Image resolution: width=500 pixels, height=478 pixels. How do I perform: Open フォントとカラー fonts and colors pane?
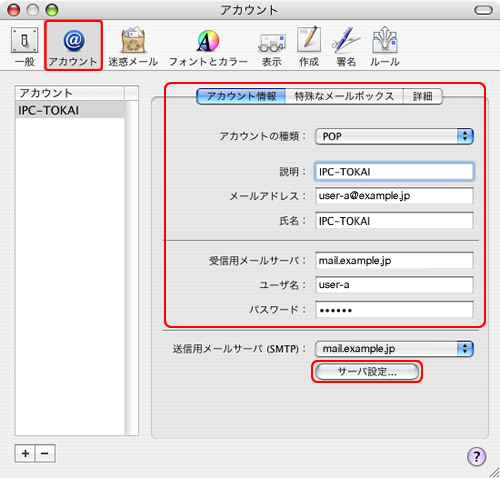pos(208,47)
